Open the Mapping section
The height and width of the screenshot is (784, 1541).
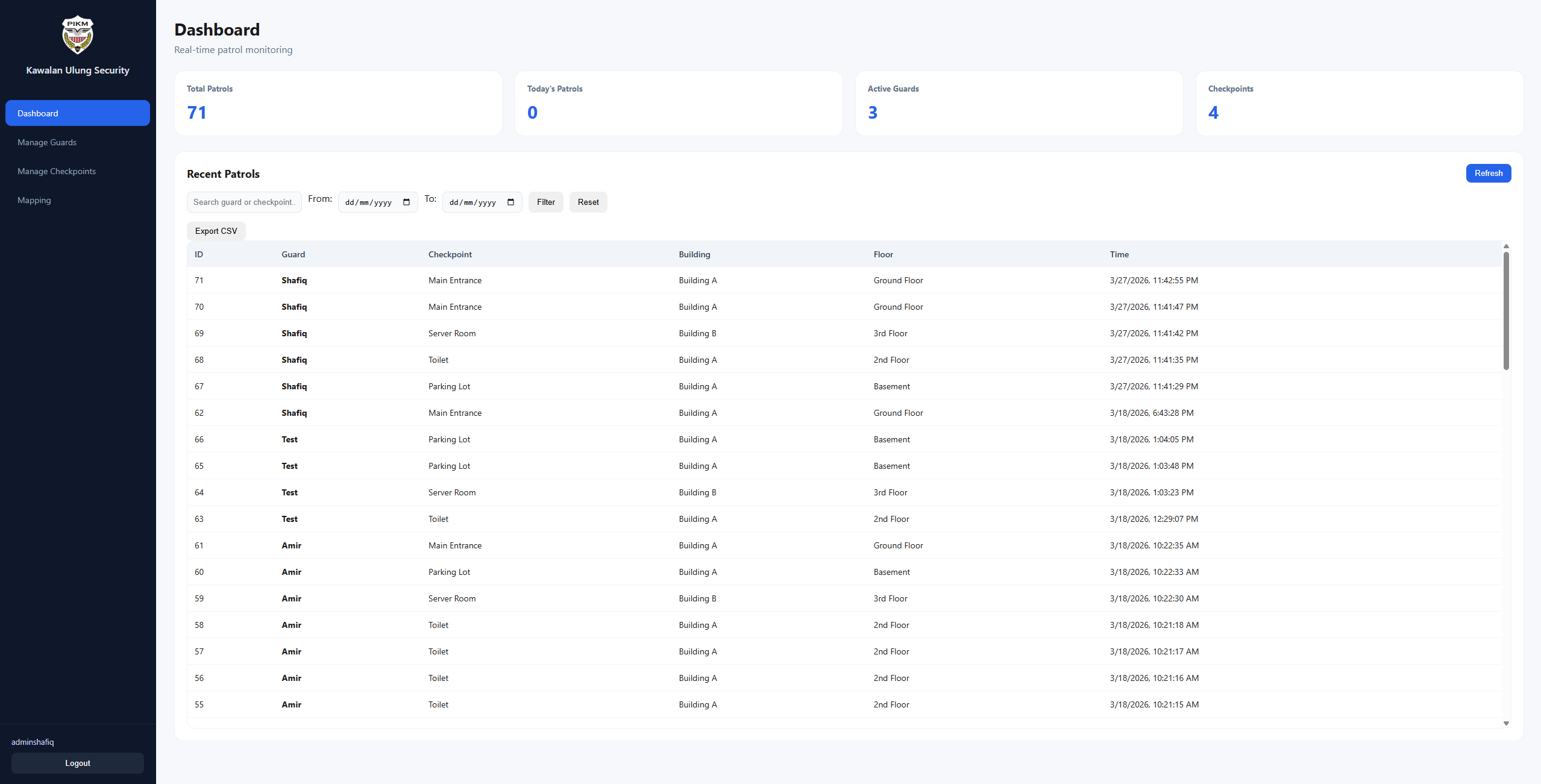pos(34,200)
